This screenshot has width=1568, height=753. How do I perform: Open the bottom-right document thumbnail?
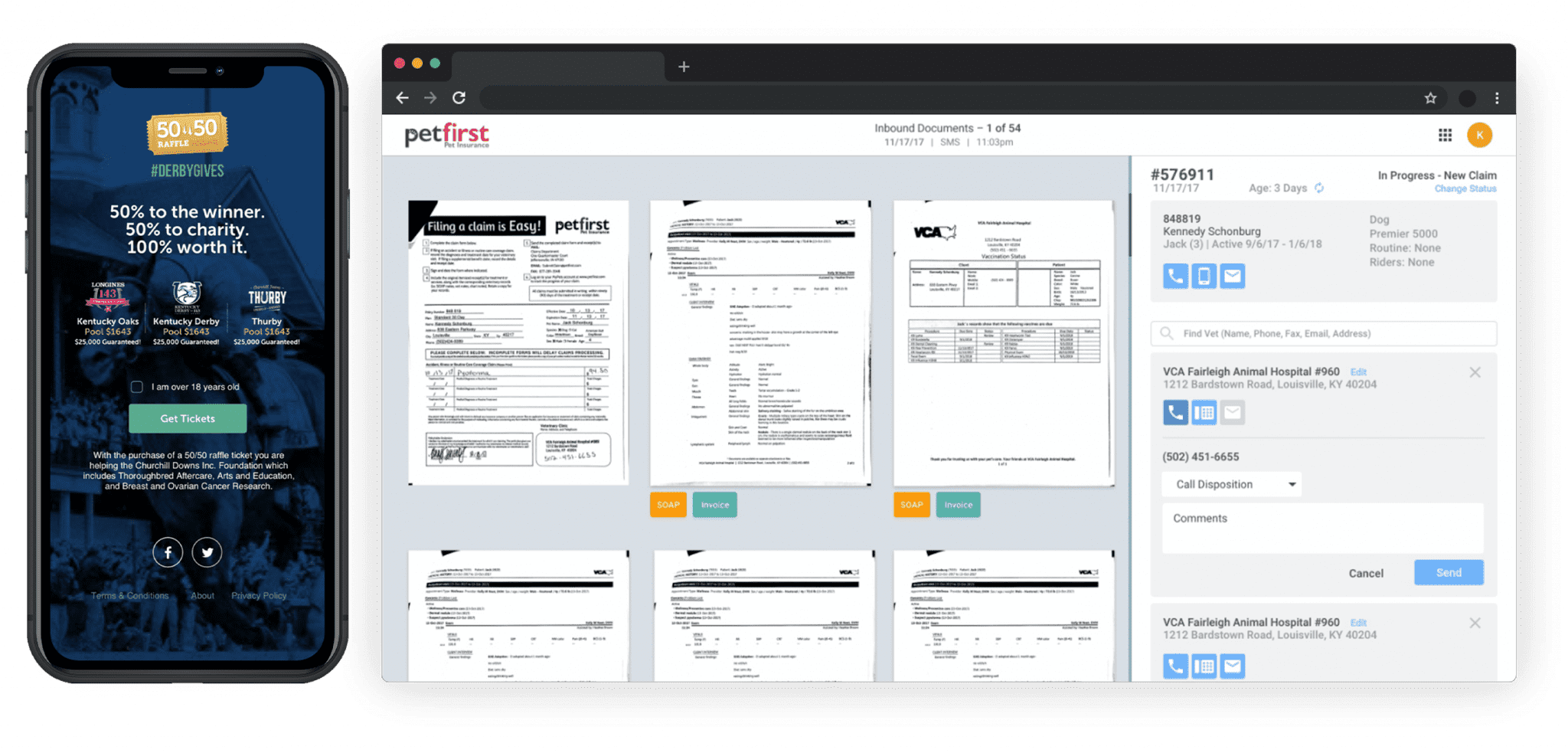click(1004, 616)
